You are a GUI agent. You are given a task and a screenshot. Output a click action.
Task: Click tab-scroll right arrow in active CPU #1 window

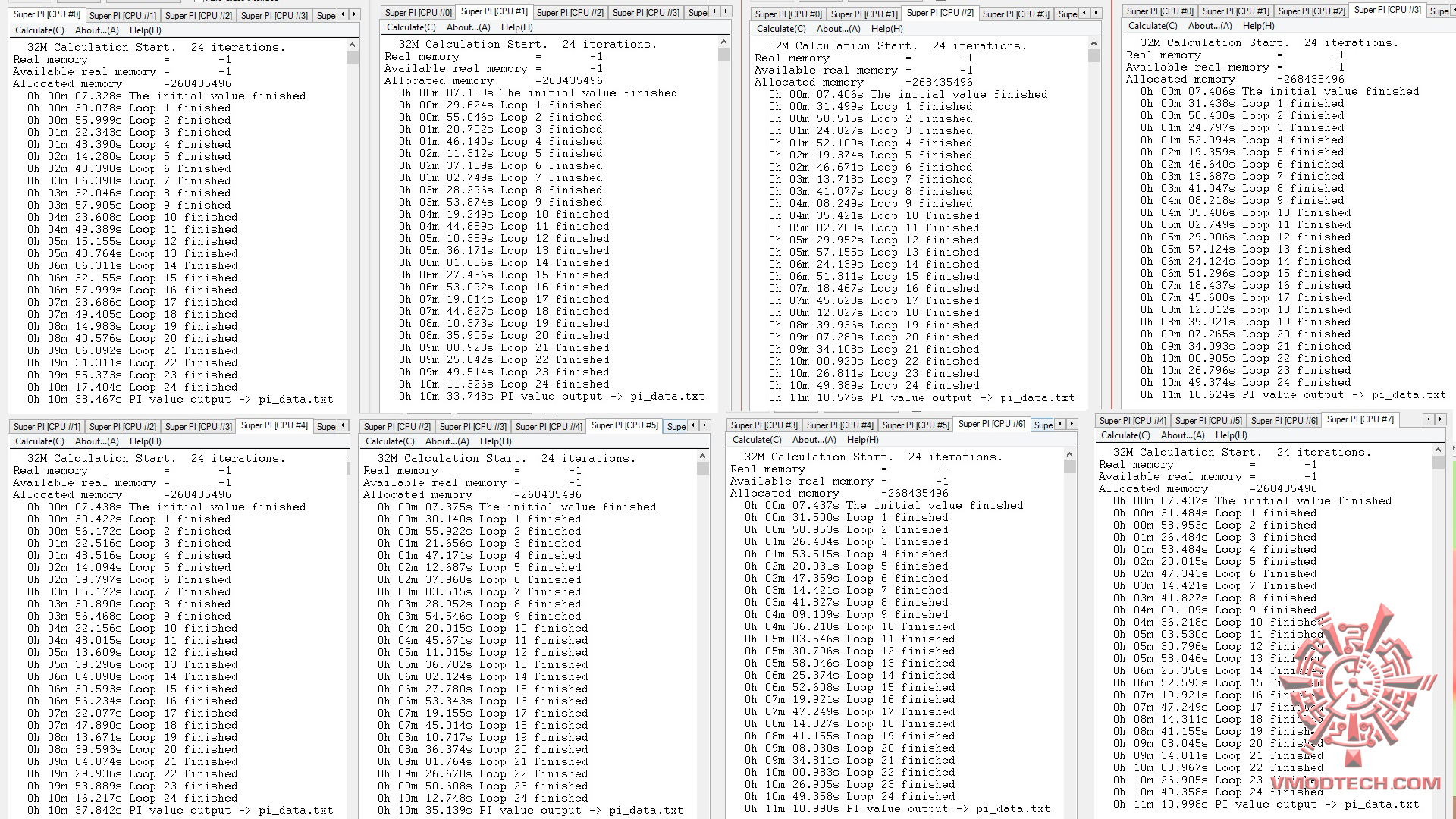(x=726, y=11)
